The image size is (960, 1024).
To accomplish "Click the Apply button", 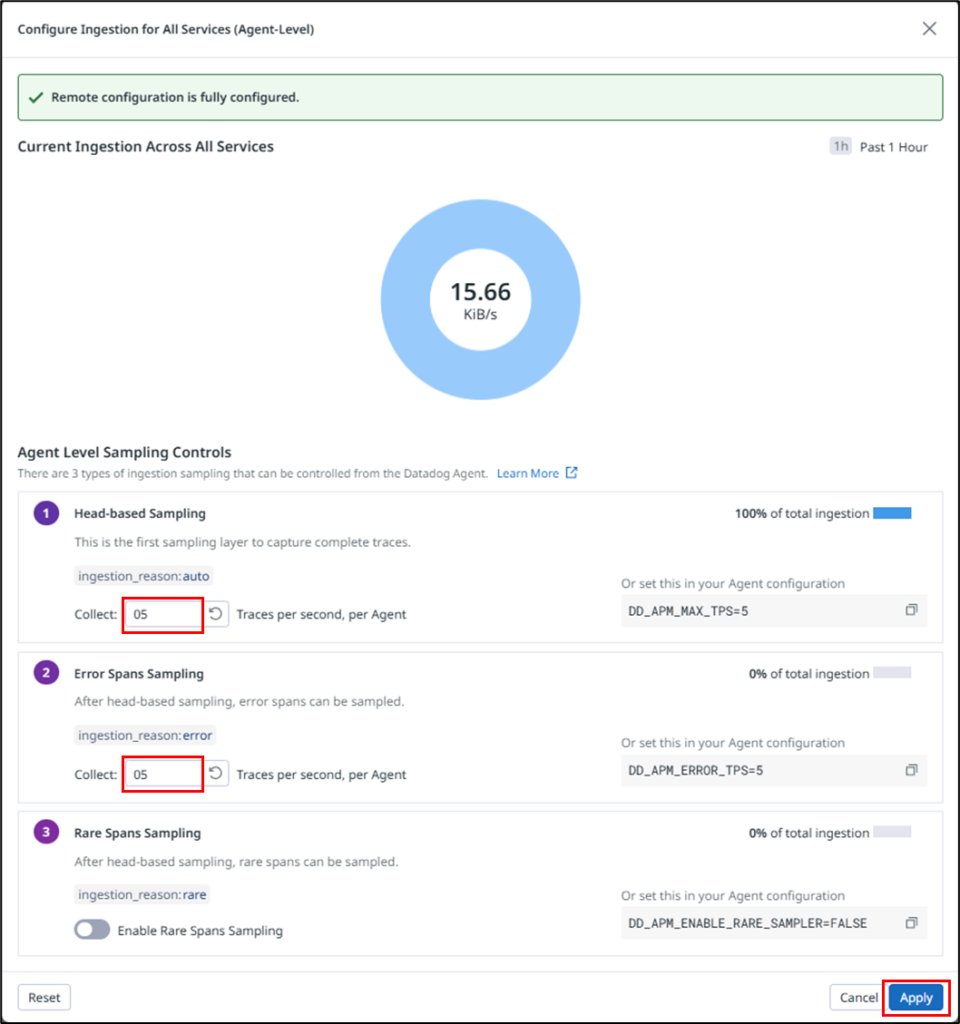I will tap(915, 997).
